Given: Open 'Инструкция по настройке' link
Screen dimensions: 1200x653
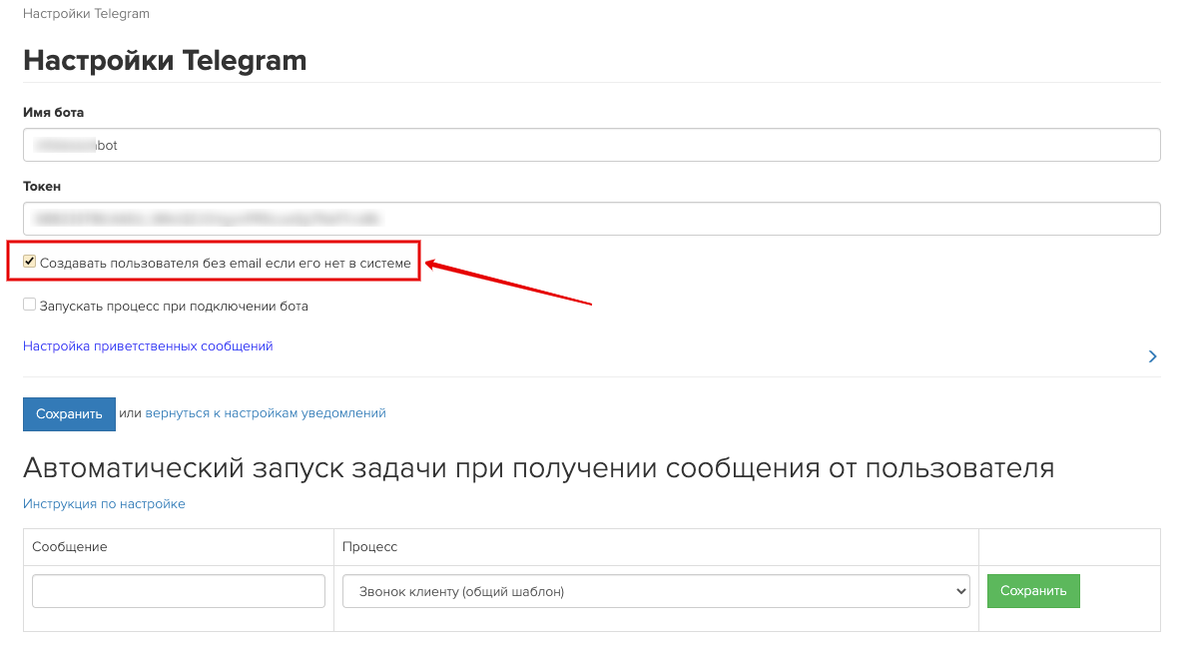Looking at the screenshot, I should (x=104, y=504).
